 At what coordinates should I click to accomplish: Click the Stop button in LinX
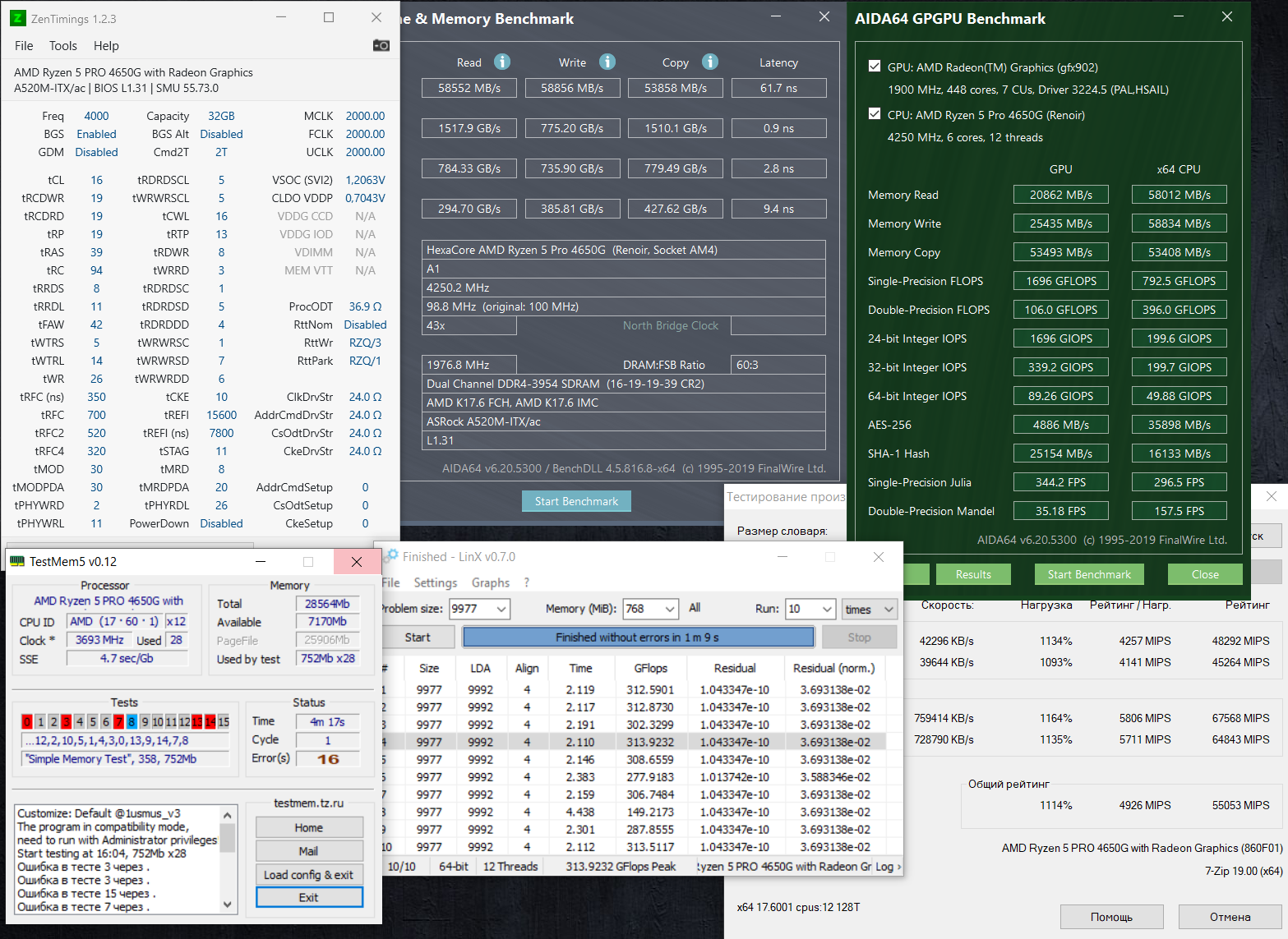pyautogui.click(x=859, y=637)
